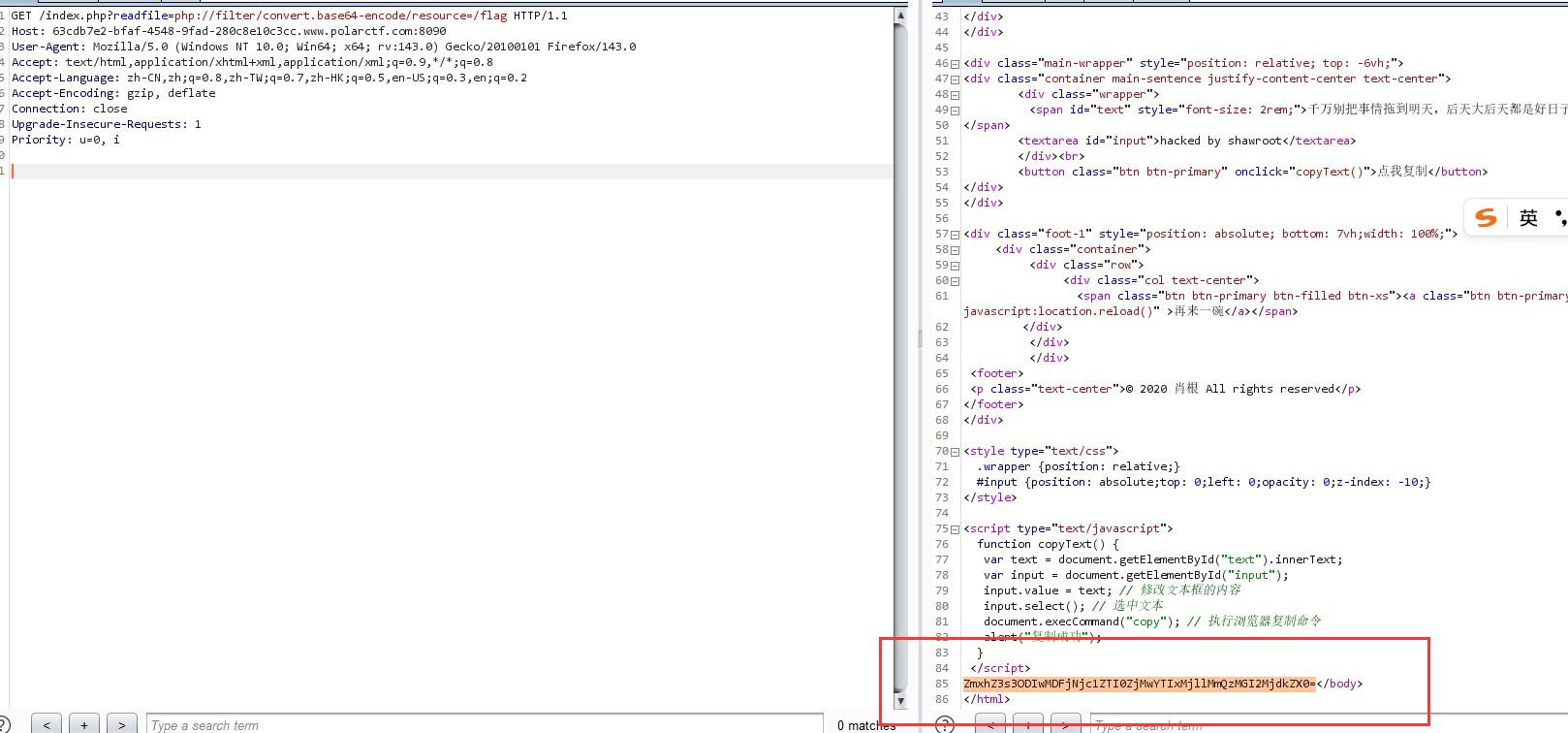Click the closing </html> tag at line 86
The width and height of the screenshot is (1568, 733).
click(x=987, y=699)
